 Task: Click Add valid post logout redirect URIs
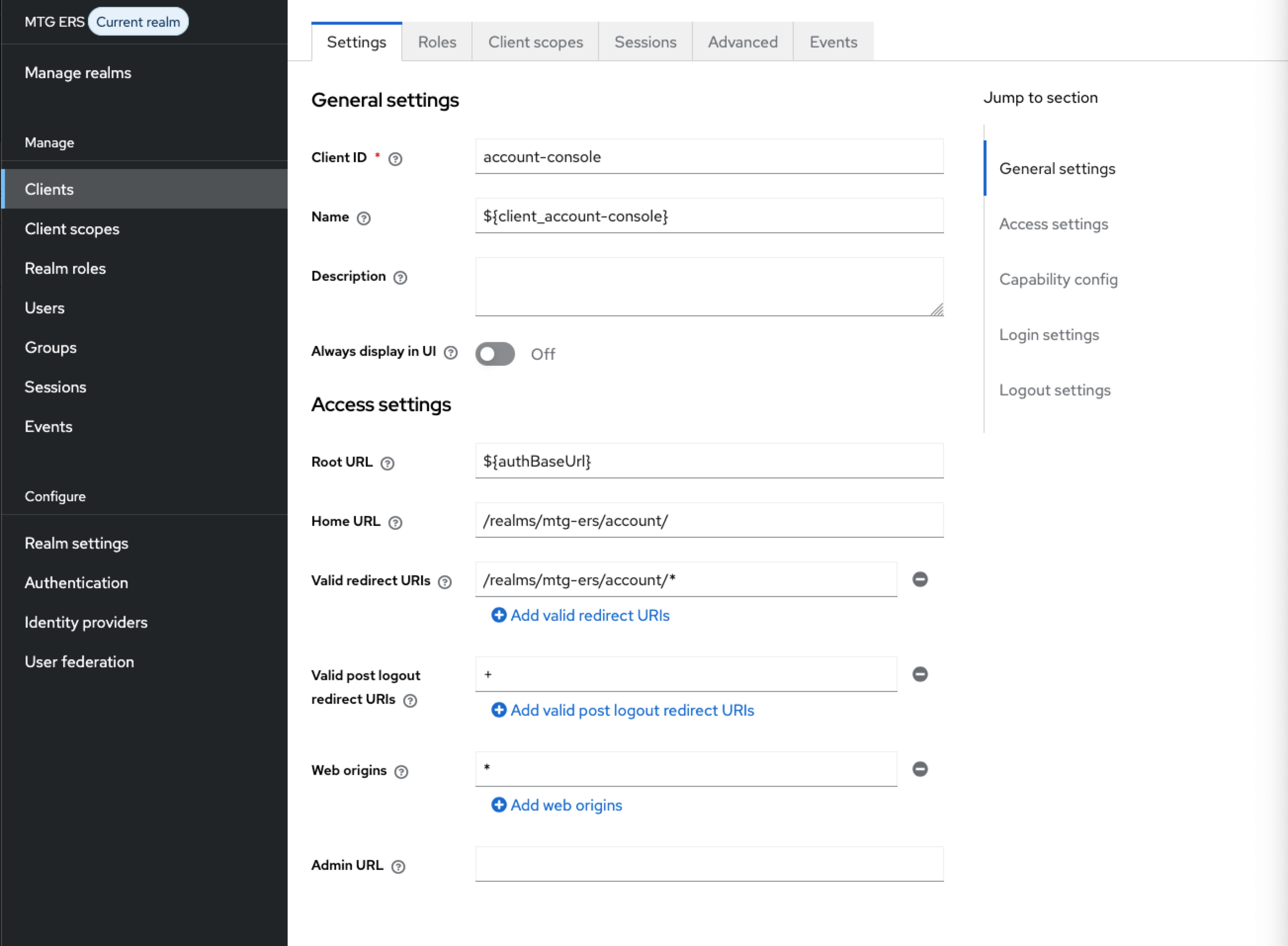click(x=632, y=710)
